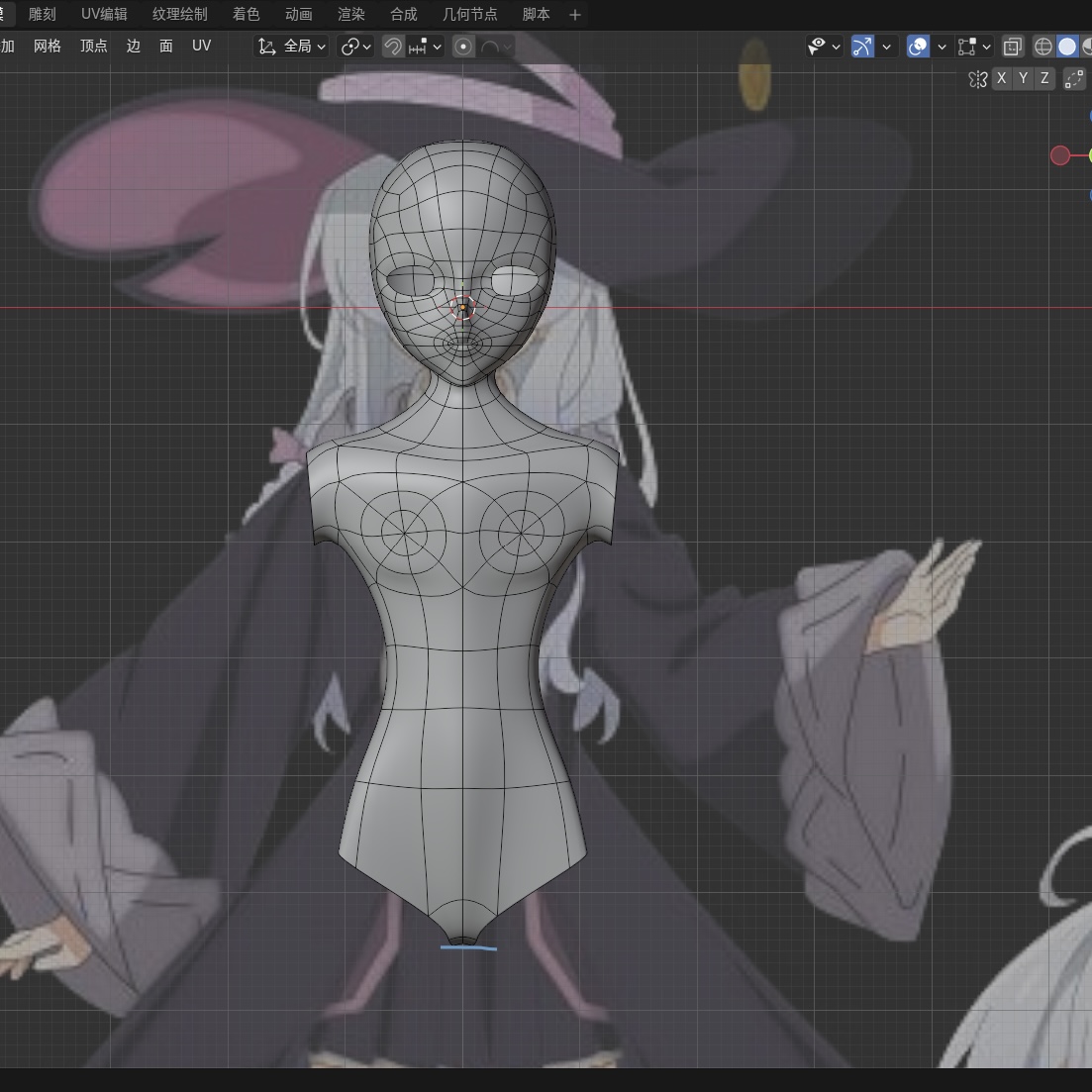This screenshot has height=1092, width=1092.
Task: Expand the mesh edit overlay dropdown arrow
Action: 986,48
